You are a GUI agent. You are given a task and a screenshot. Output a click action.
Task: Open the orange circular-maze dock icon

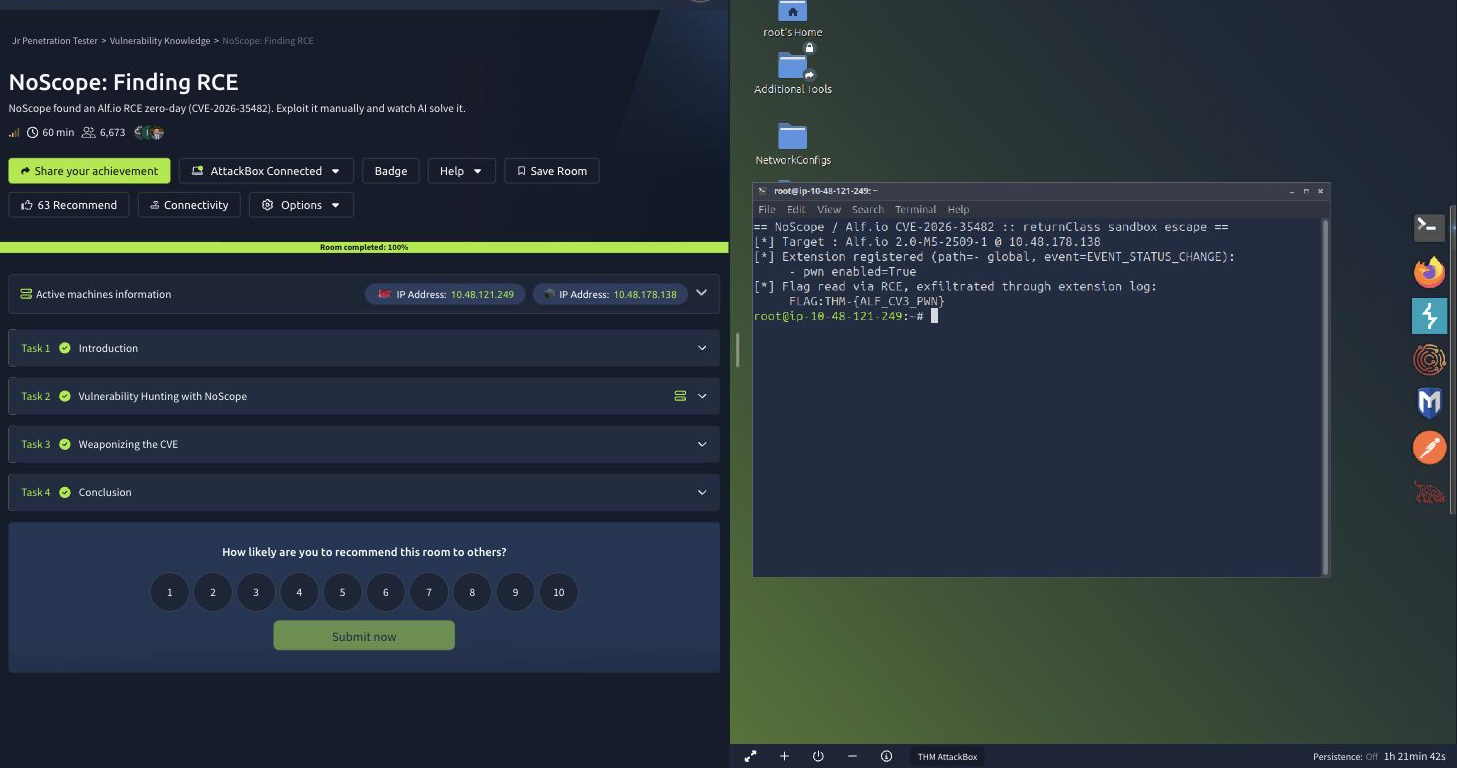click(x=1429, y=359)
